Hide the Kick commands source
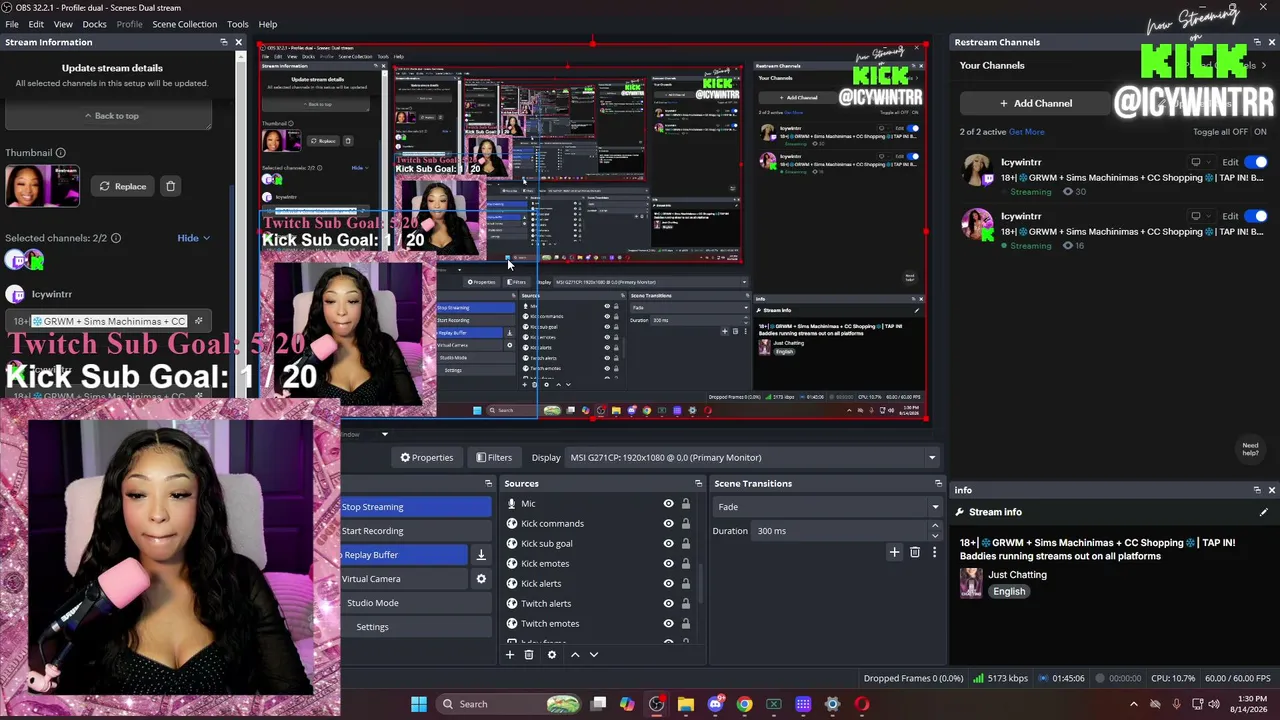 [668, 524]
